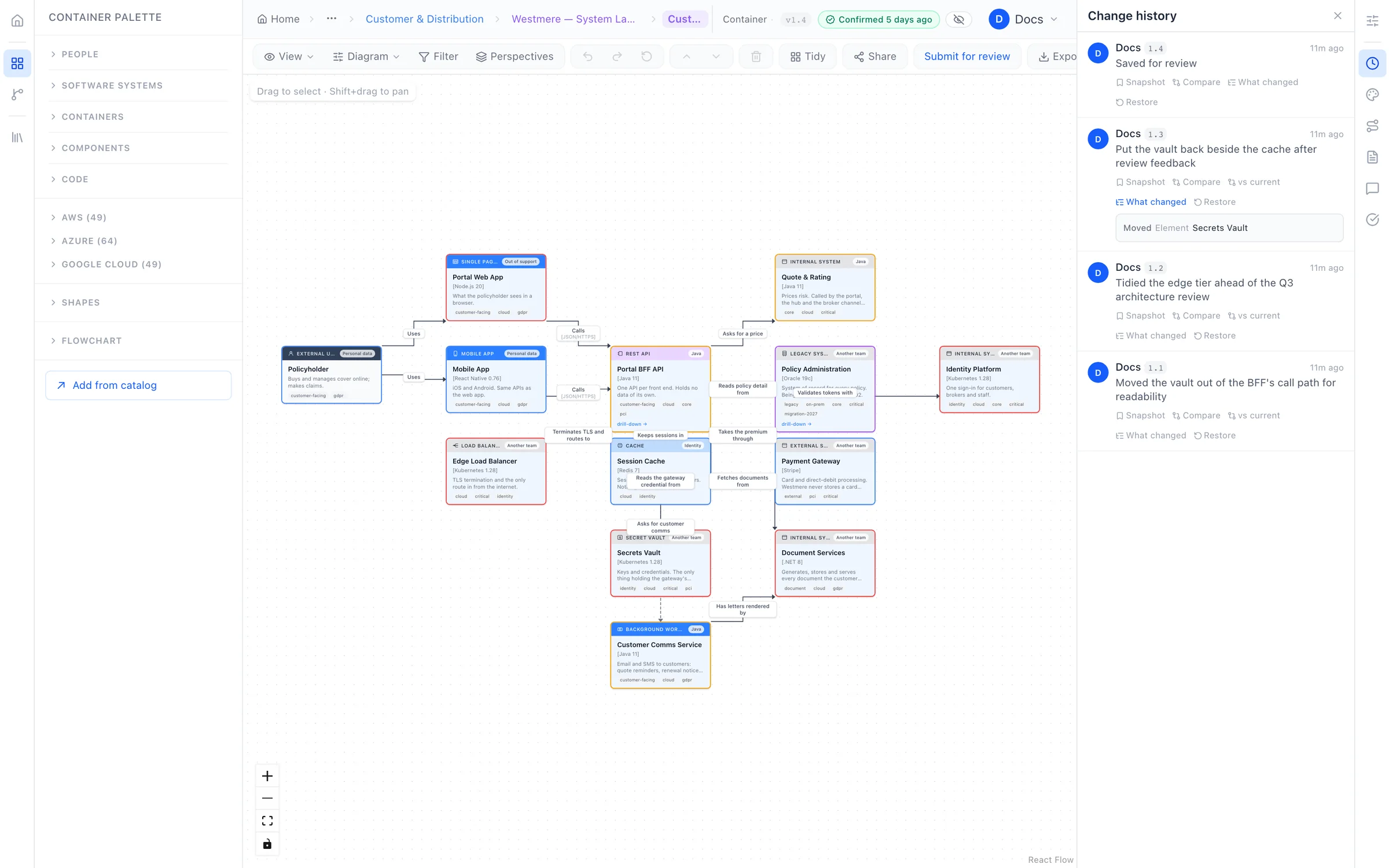Select the Portal BFF API node

[660, 389]
